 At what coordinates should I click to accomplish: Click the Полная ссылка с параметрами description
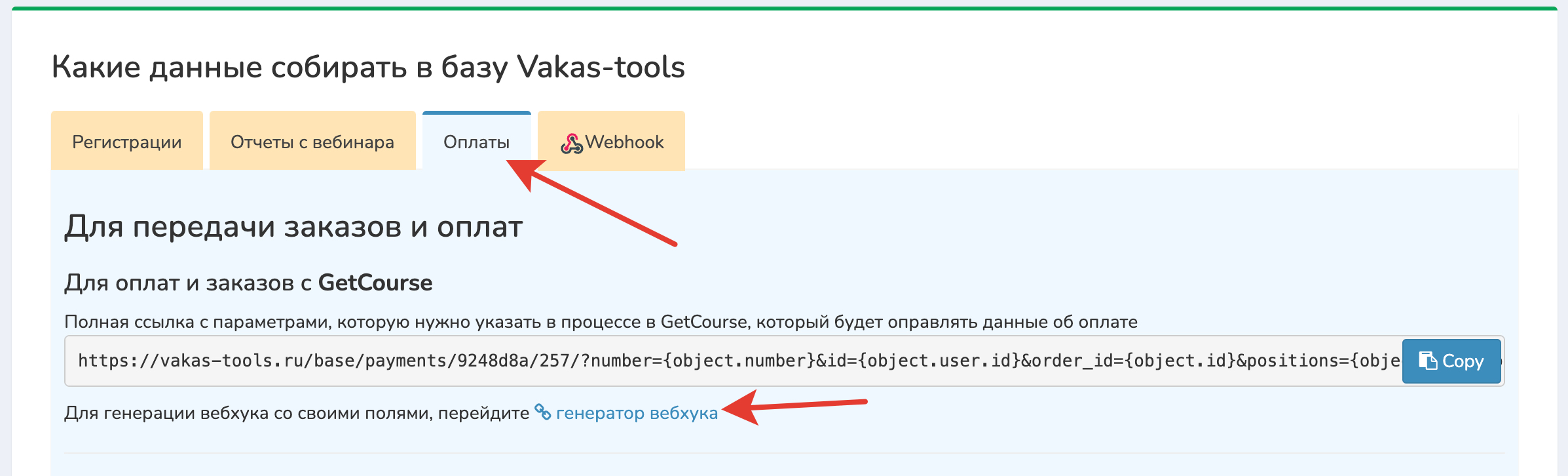click(600, 322)
